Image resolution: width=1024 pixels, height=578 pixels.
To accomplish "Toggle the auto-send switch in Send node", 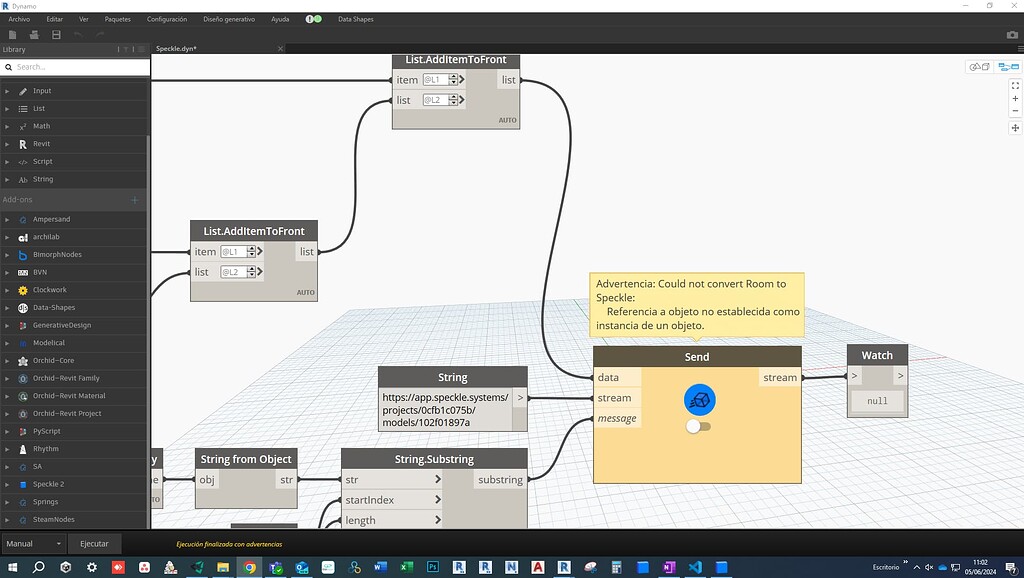I will pos(699,426).
